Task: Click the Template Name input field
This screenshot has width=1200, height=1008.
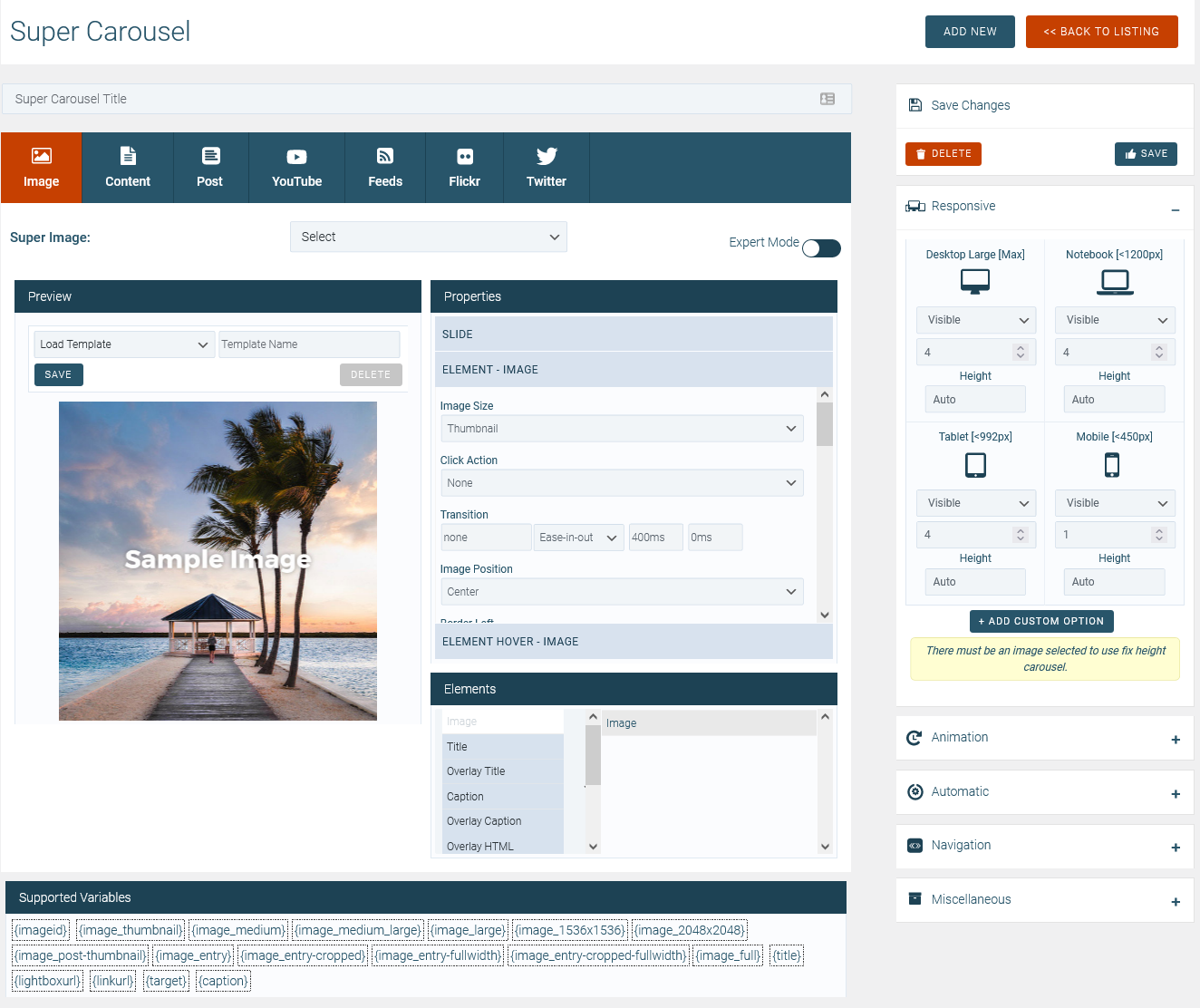Action: (309, 344)
